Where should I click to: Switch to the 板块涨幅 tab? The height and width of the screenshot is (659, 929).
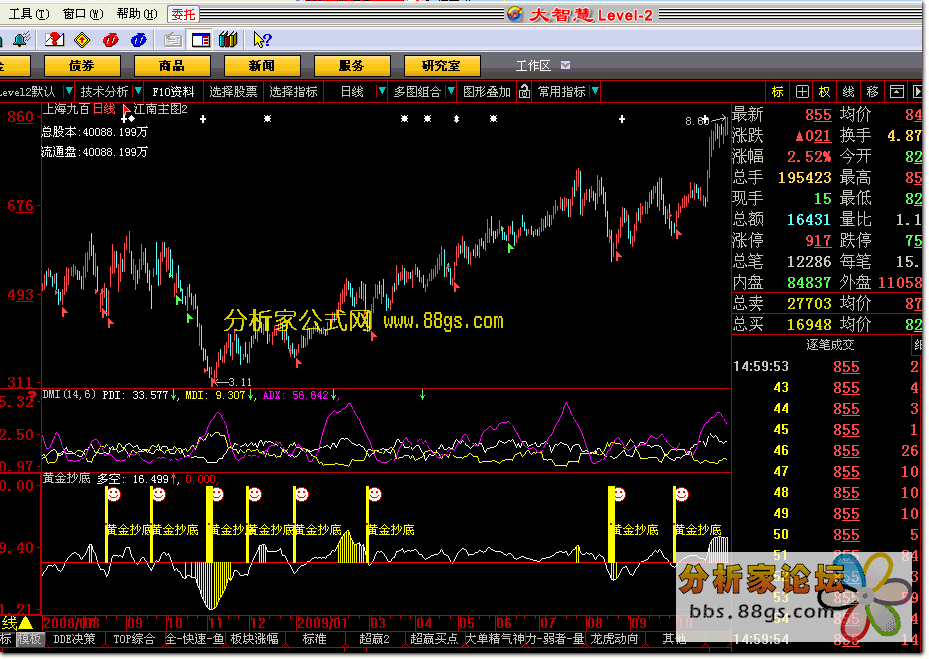click(x=255, y=639)
